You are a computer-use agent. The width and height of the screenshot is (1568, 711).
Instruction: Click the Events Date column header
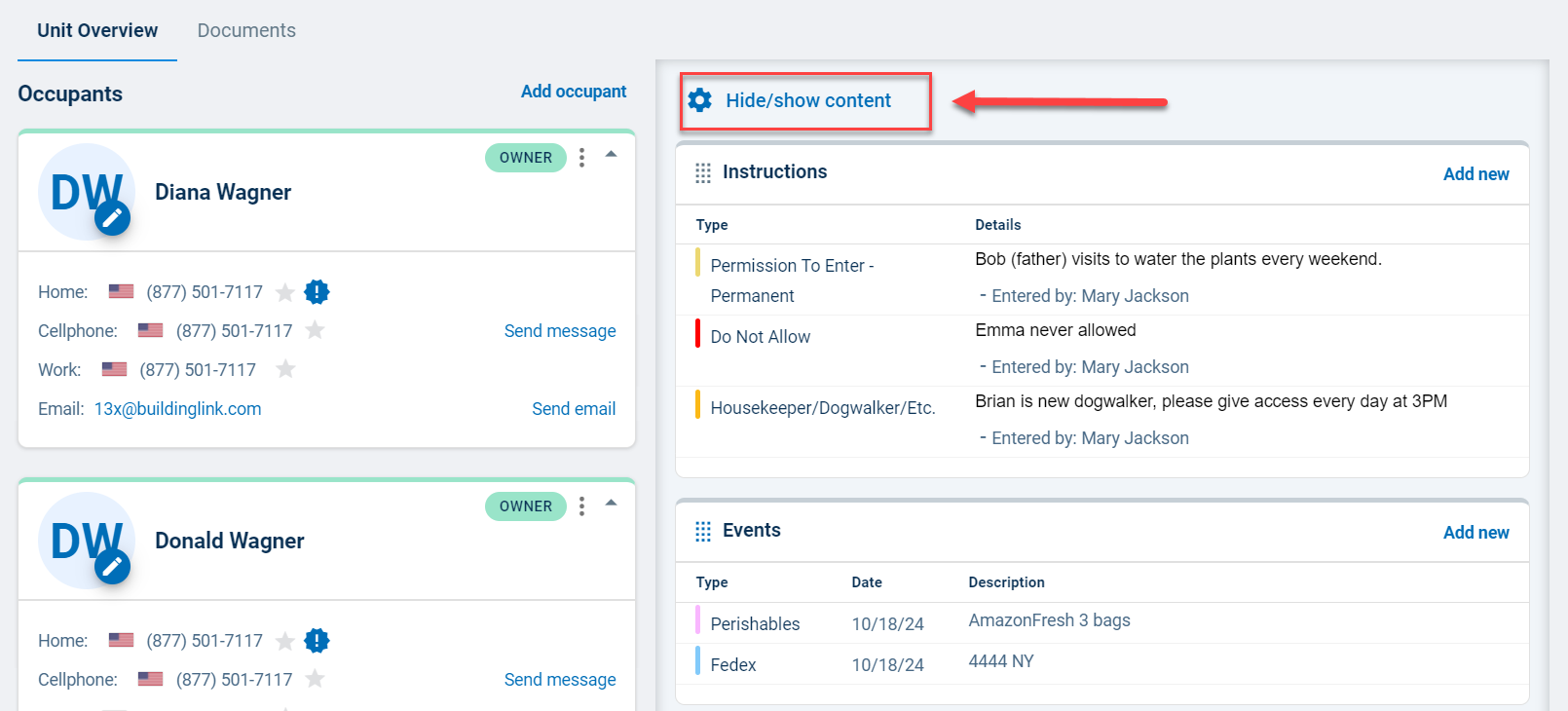point(867,582)
